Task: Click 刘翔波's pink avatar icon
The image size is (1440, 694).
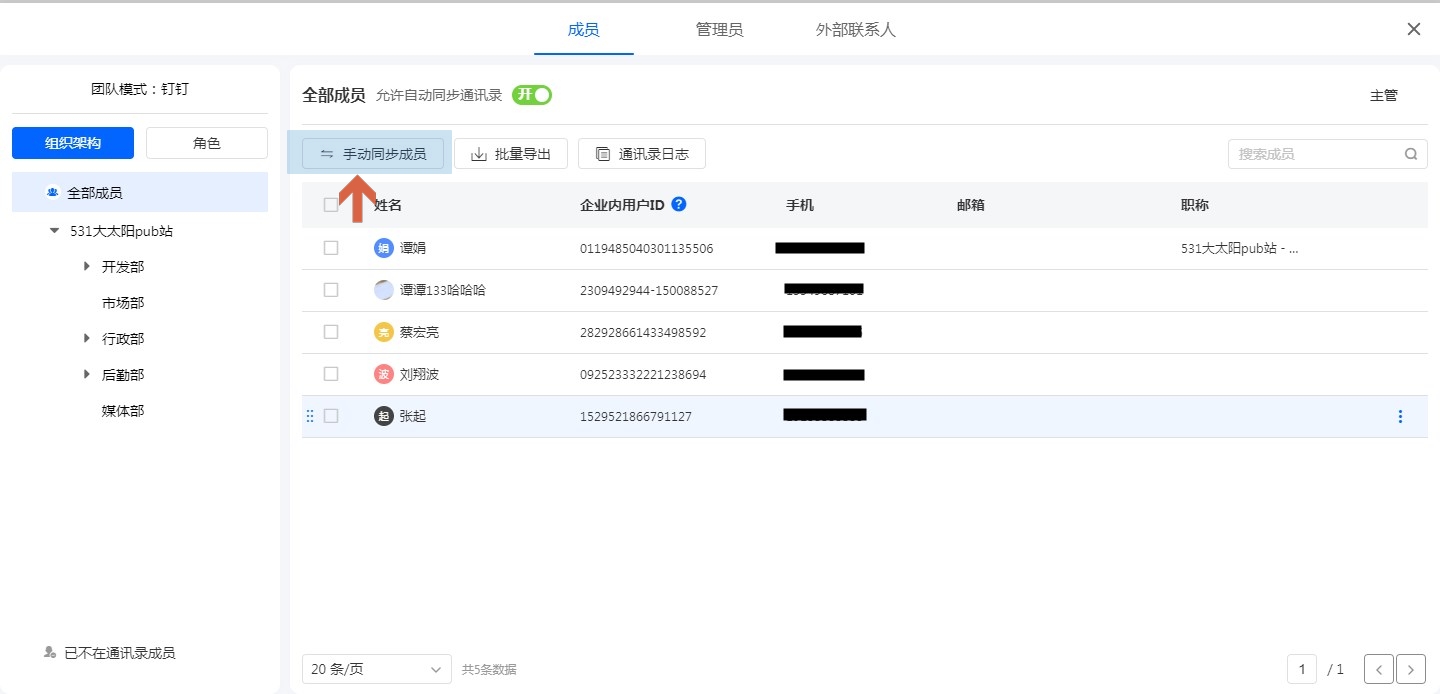Action: [x=384, y=374]
